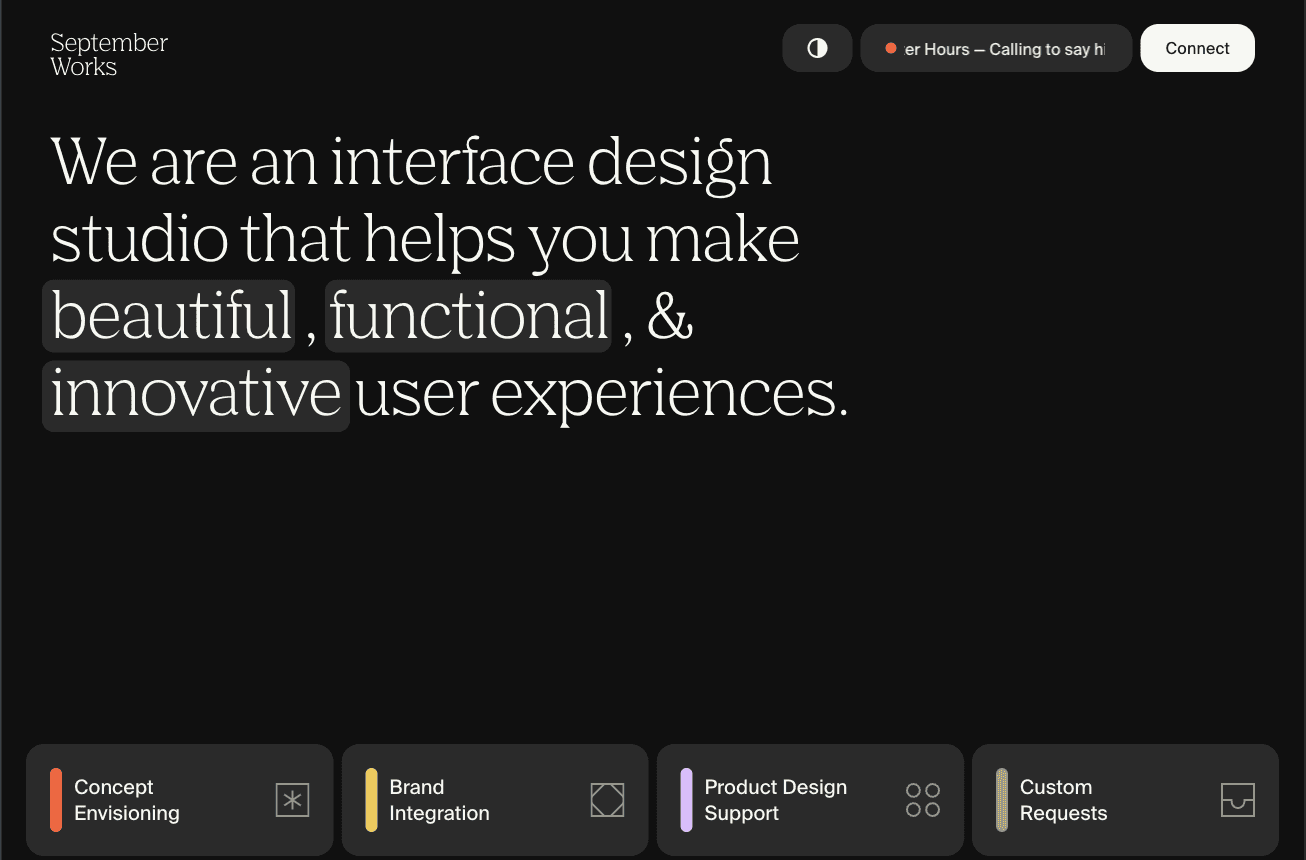Click the striped color bar on Custom Requests

[1001, 800]
